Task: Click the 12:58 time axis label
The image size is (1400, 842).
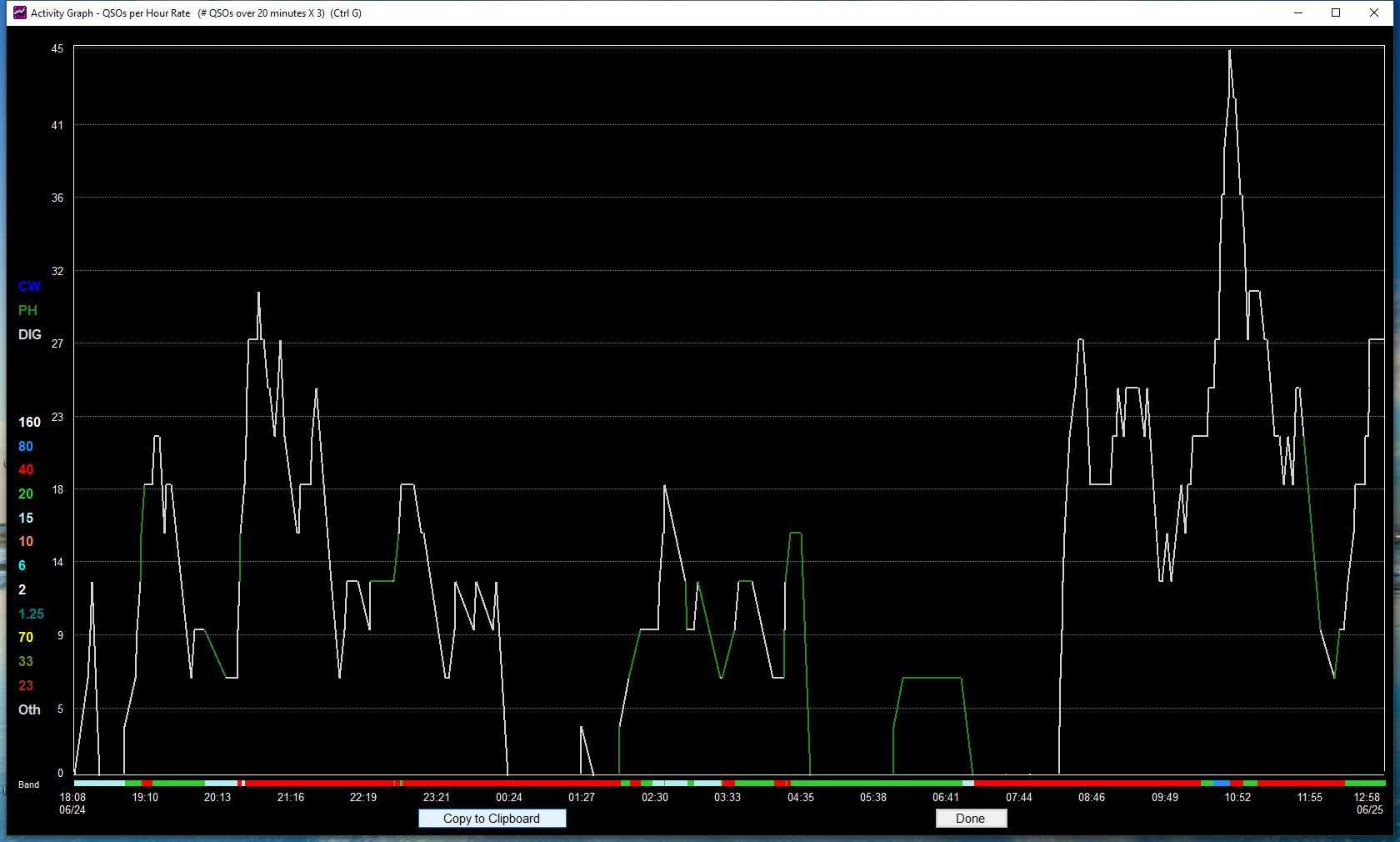Action: point(1367,798)
